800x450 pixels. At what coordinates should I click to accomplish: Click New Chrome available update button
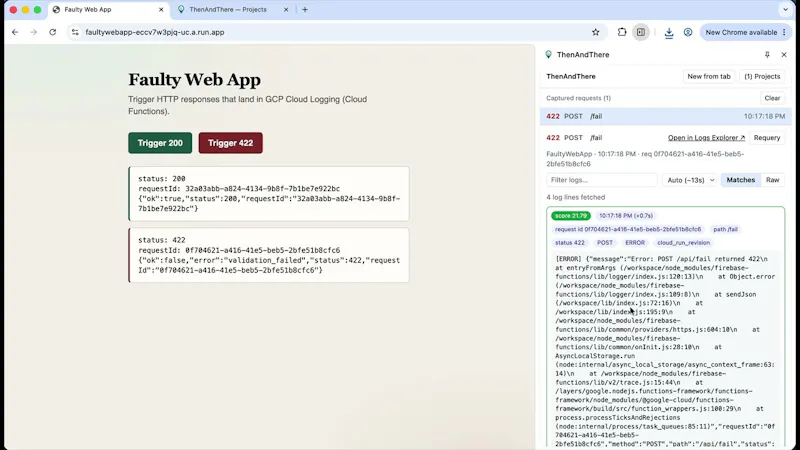click(x=745, y=32)
